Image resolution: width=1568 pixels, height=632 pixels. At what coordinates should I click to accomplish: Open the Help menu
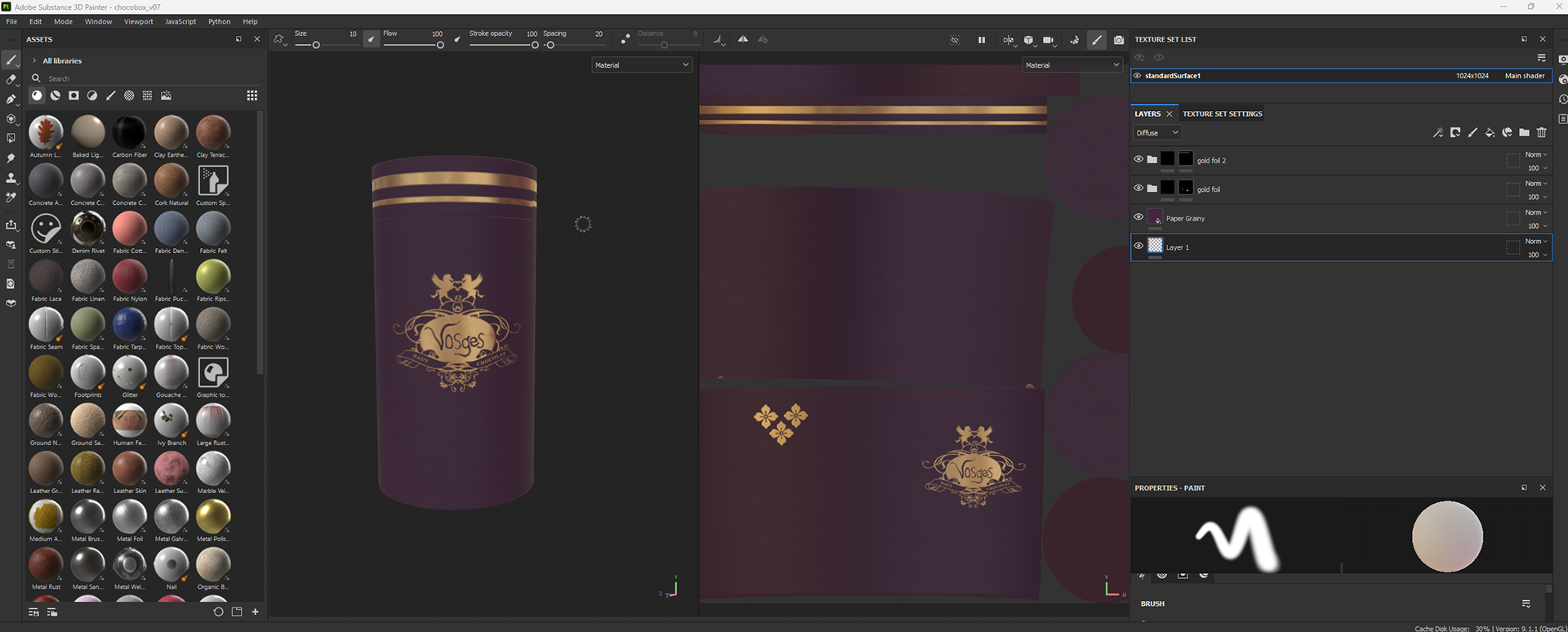click(250, 21)
